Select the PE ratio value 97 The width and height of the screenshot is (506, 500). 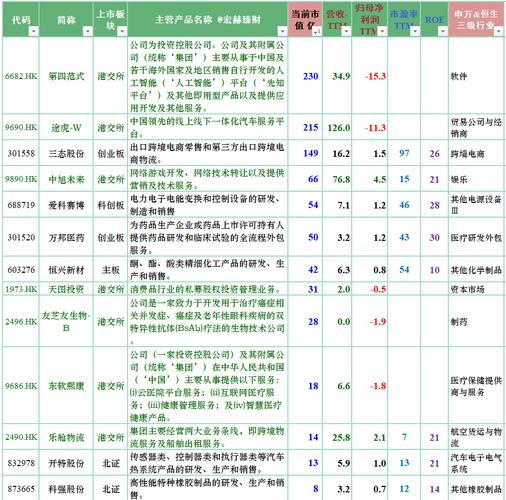404,153
